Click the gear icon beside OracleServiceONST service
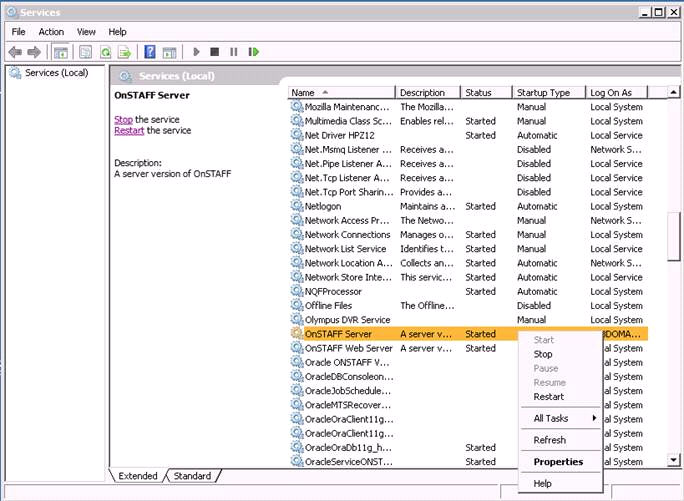Screen dimensions: 684x501 click(297, 461)
